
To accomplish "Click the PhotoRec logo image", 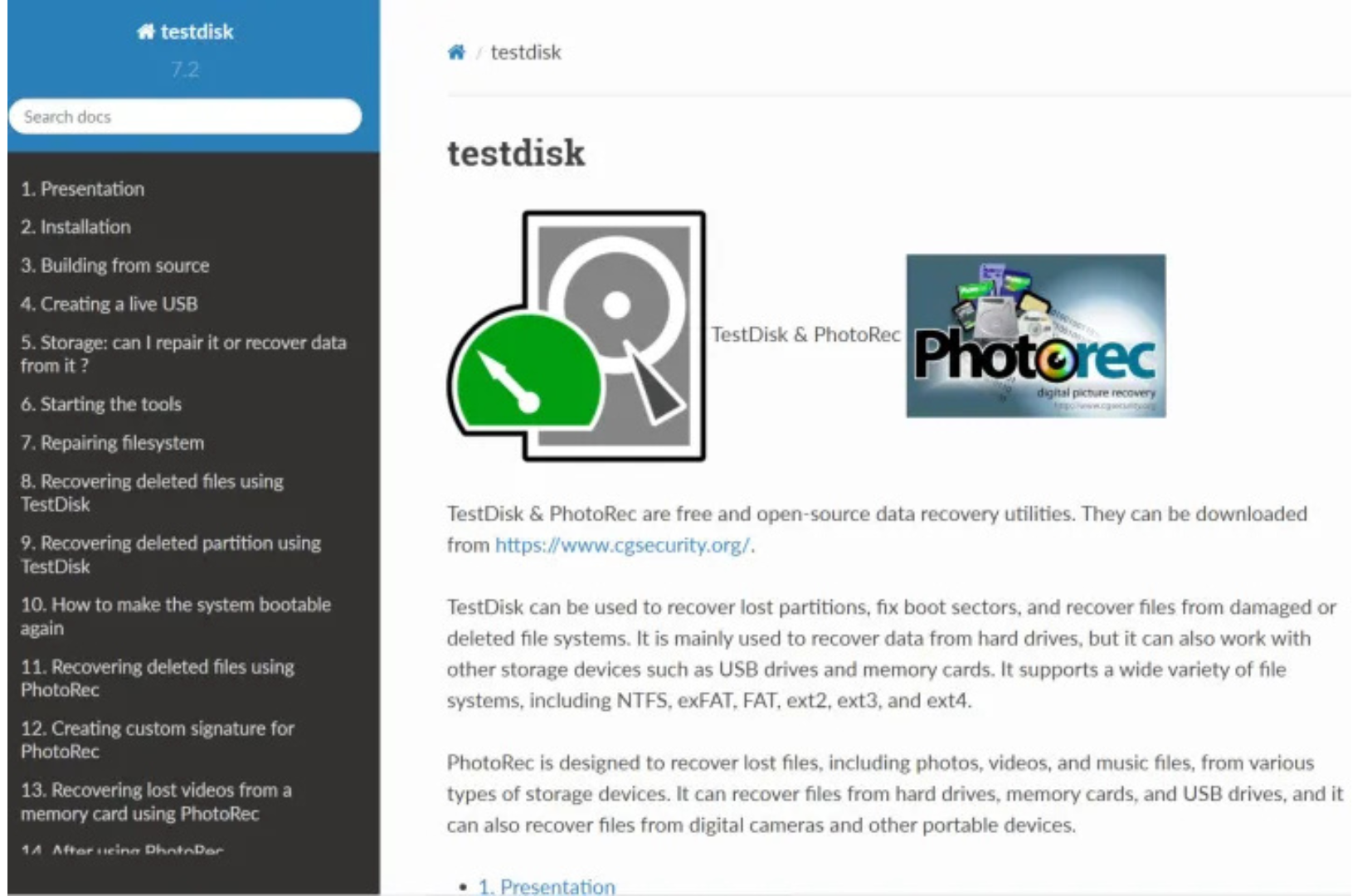I will point(1036,336).
